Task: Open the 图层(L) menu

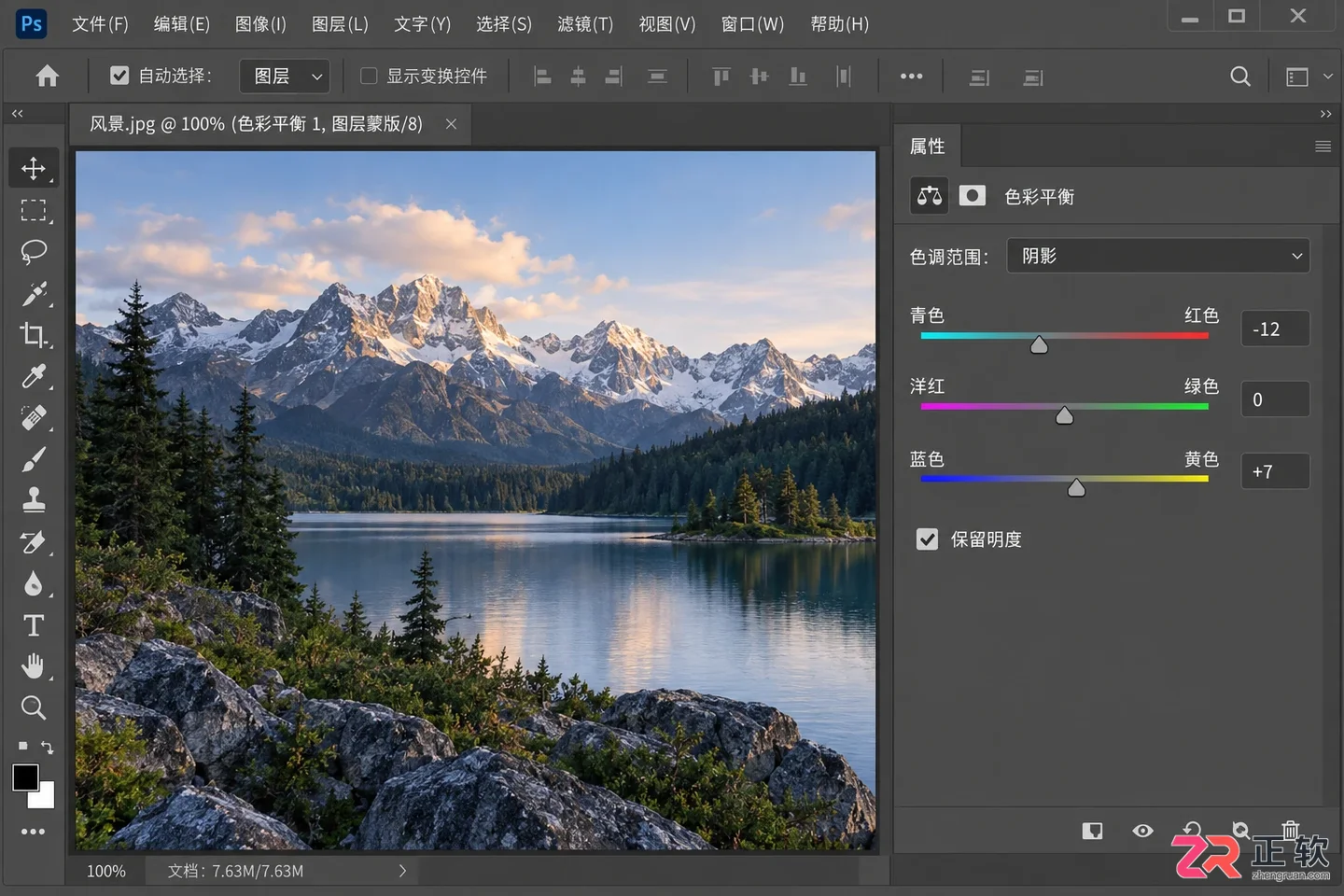Action: point(340,24)
